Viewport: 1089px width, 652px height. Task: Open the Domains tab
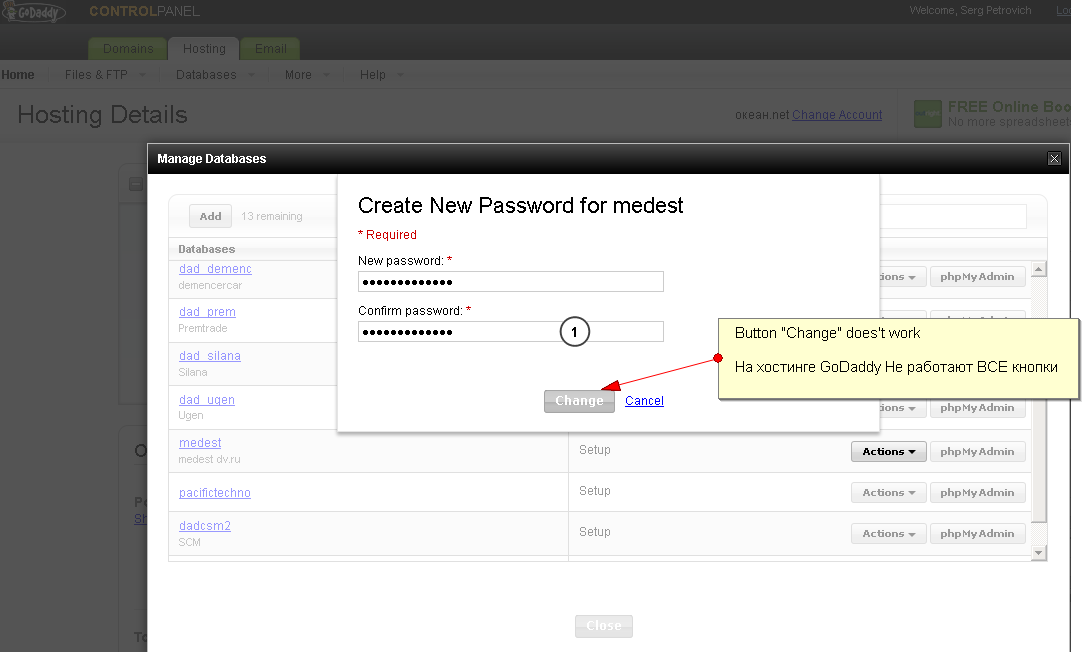pos(128,49)
